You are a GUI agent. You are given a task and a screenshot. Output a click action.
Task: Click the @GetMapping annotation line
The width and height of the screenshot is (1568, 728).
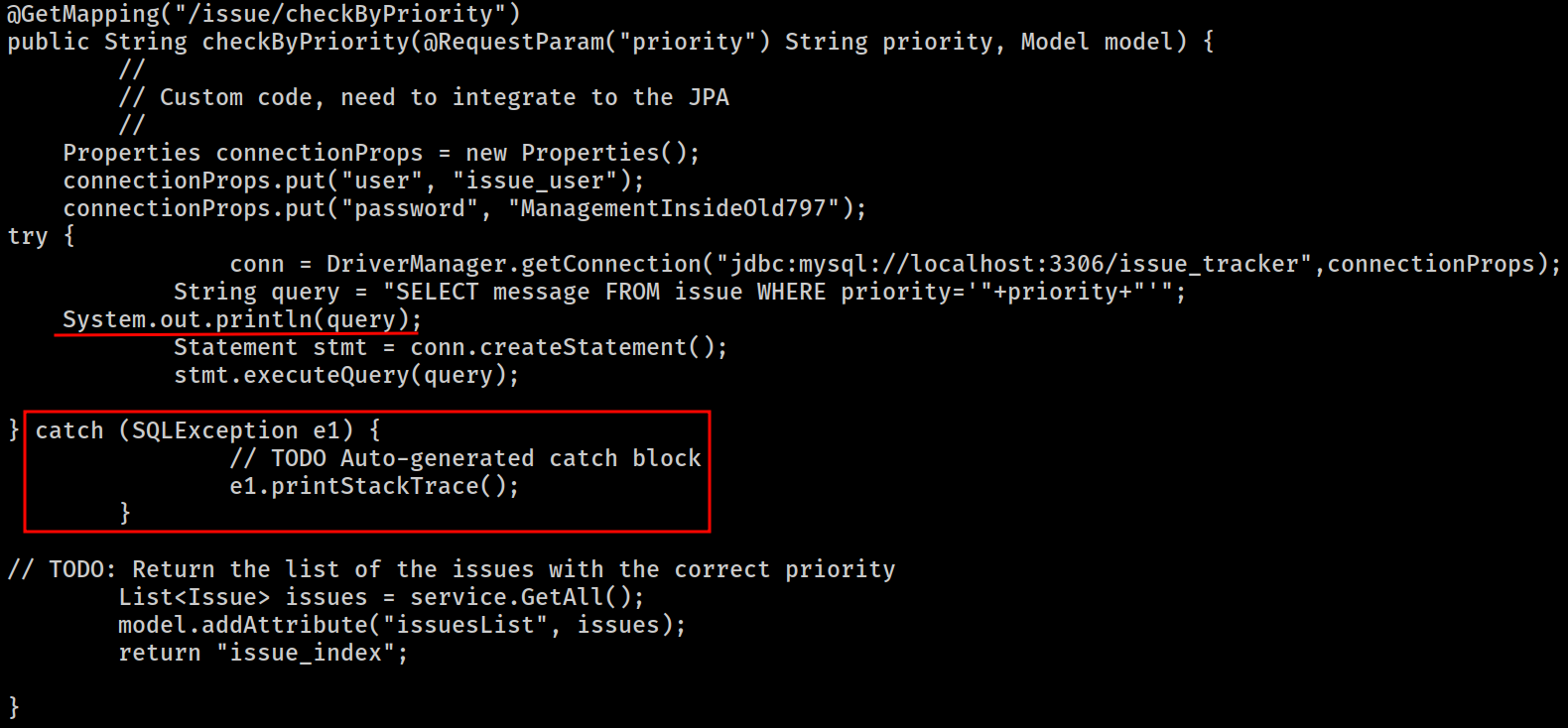click(x=264, y=14)
